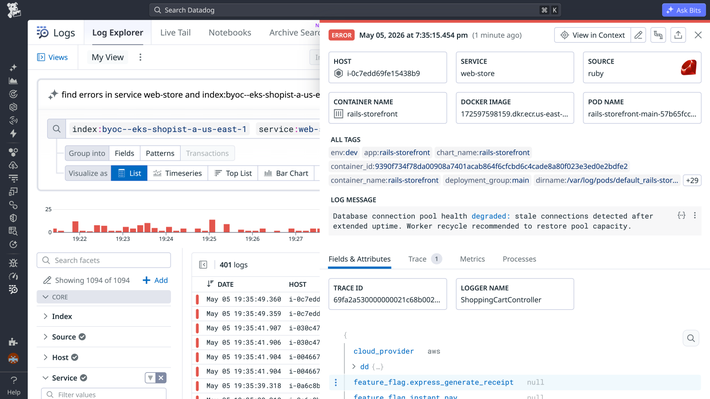Screen dimensions: 710x399
Task: Open the lightning bolt sidebar icon
Action: (13, 134)
